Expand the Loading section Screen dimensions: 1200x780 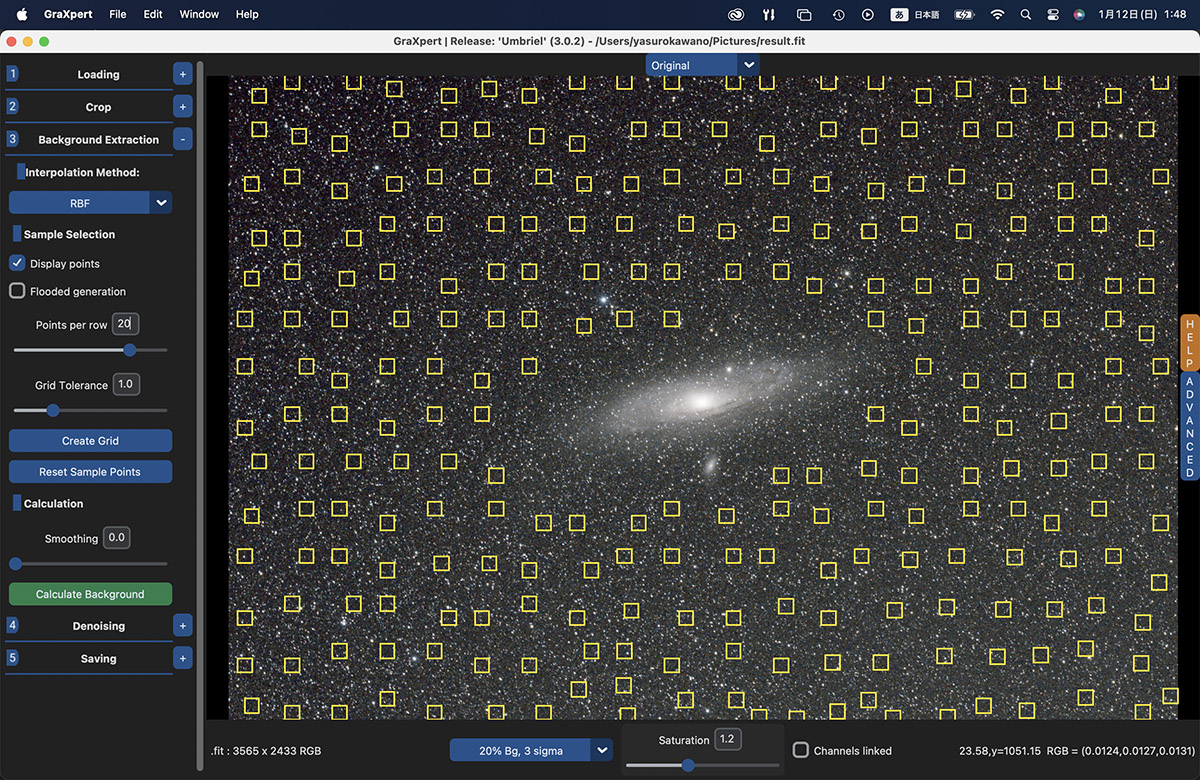click(182, 74)
